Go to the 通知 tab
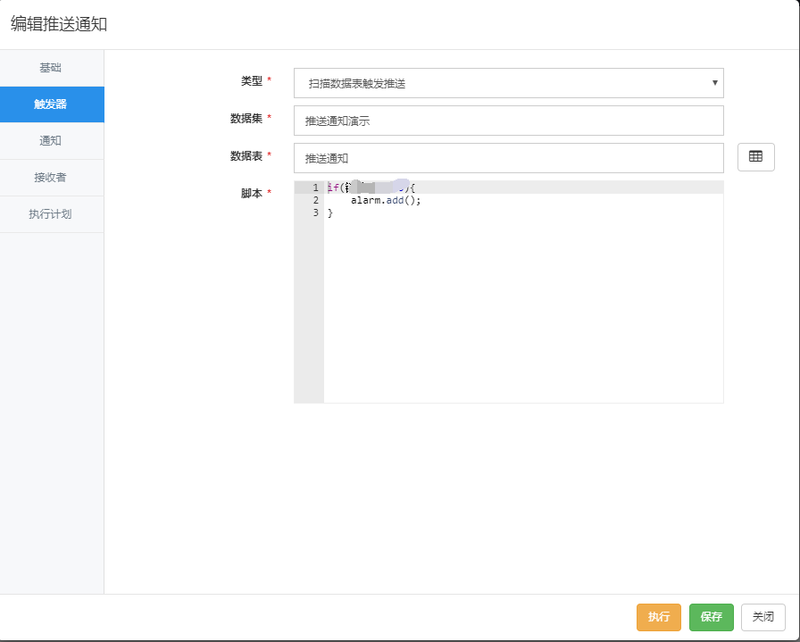This screenshot has height=642, width=800. [51, 141]
